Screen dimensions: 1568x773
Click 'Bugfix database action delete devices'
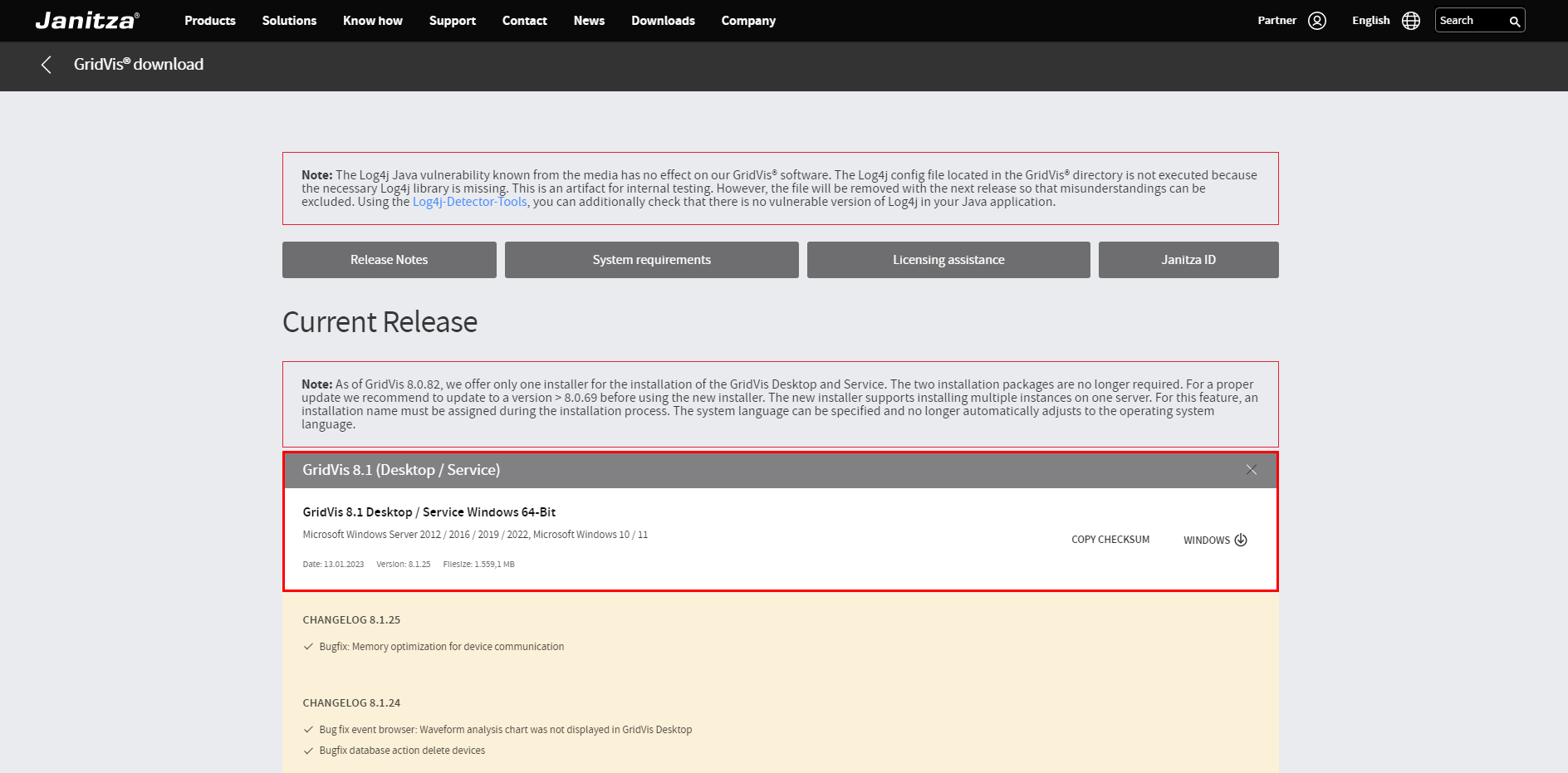[x=402, y=751]
